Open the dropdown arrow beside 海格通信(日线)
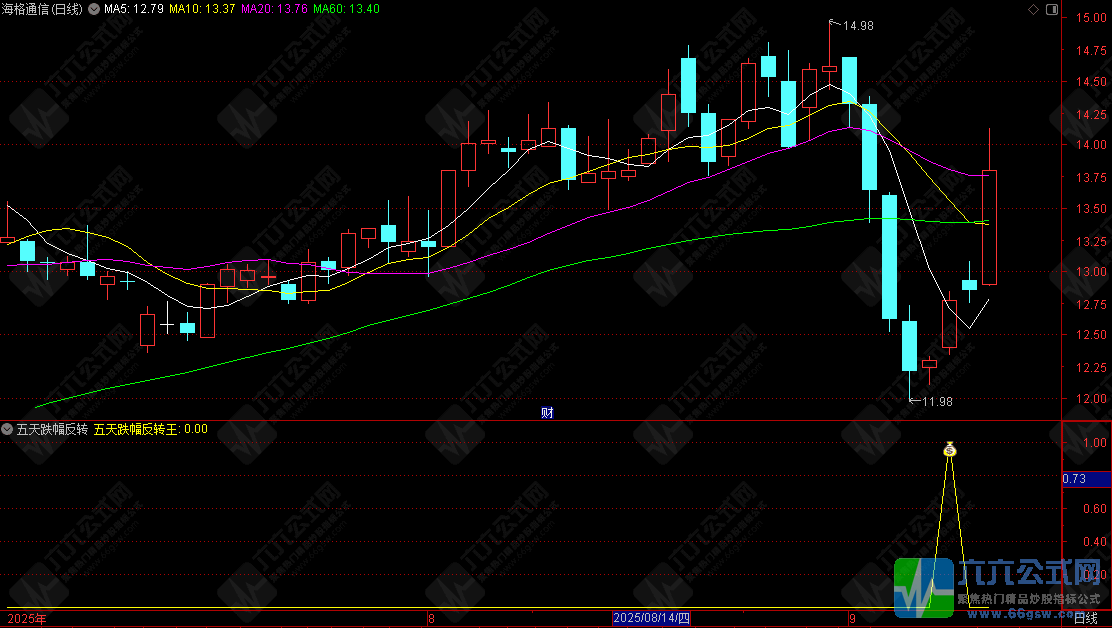This screenshot has width=1112, height=628. (x=94, y=9)
